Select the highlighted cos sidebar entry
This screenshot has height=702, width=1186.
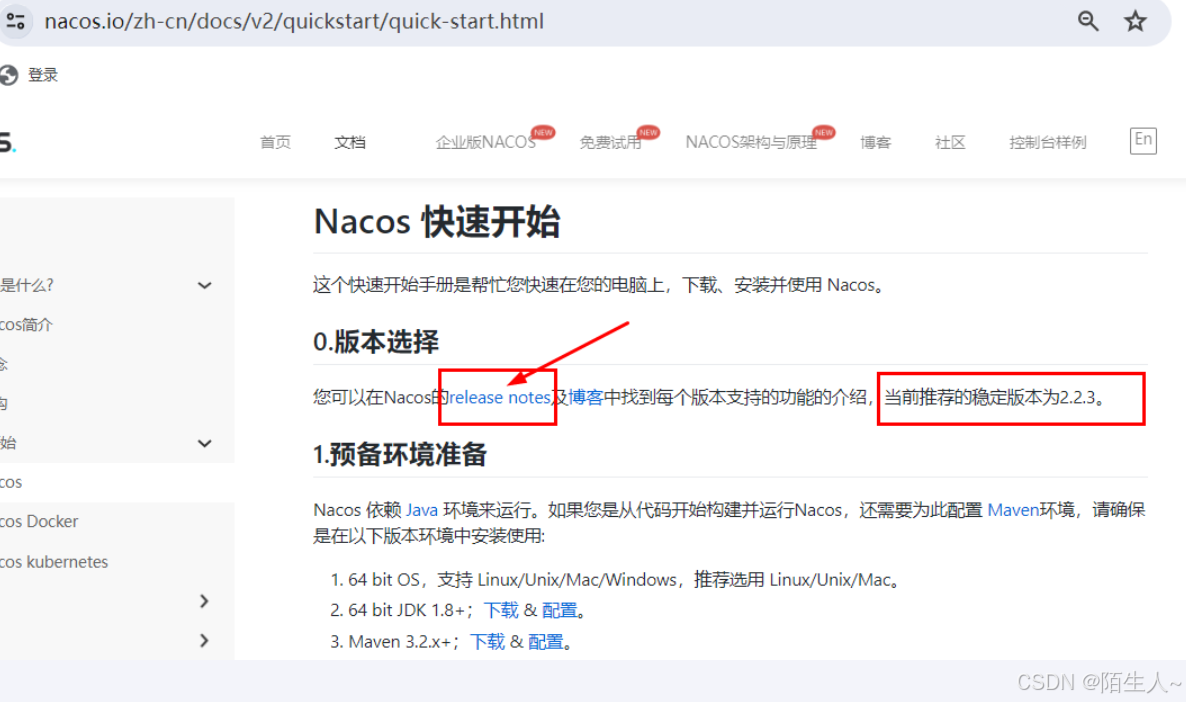[11, 482]
